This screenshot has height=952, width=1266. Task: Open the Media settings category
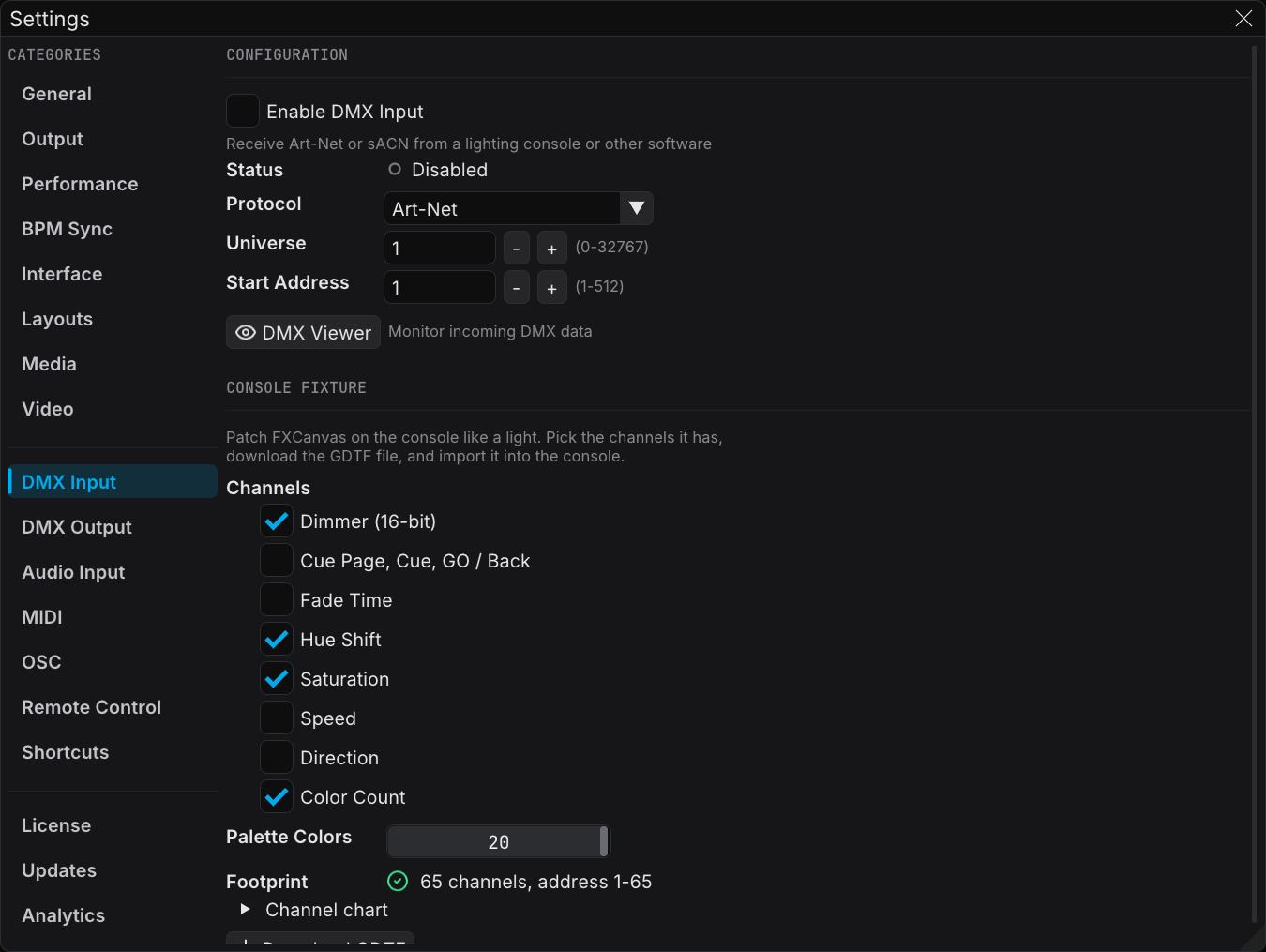(113, 364)
